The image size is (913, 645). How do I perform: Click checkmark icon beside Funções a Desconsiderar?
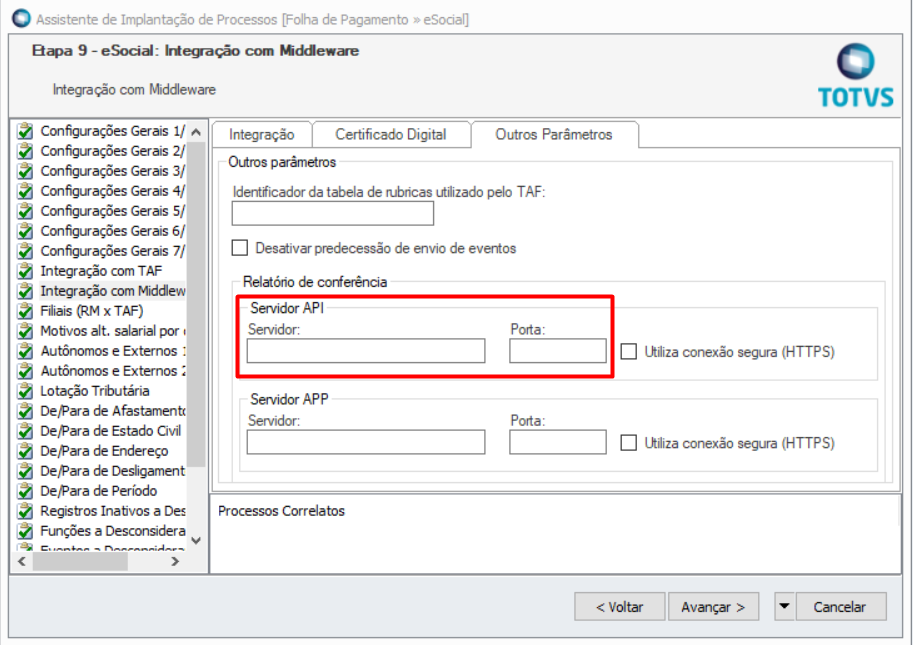point(25,531)
